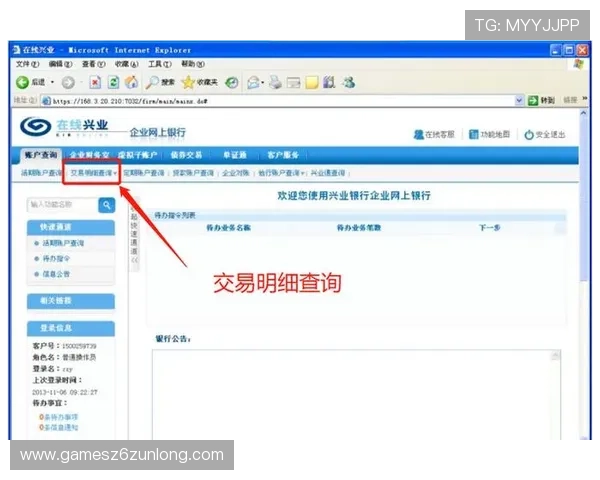
Task: Click the 待办业务笔数 column header
Action: click(359, 228)
